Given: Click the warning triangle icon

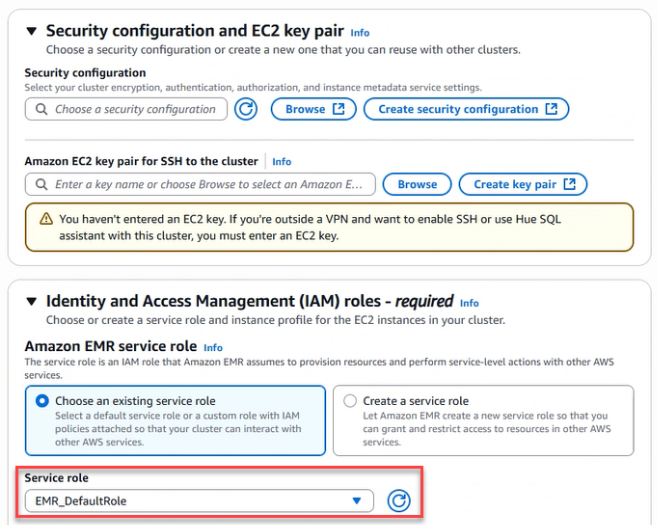Looking at the screenshot, I should 46,218.
